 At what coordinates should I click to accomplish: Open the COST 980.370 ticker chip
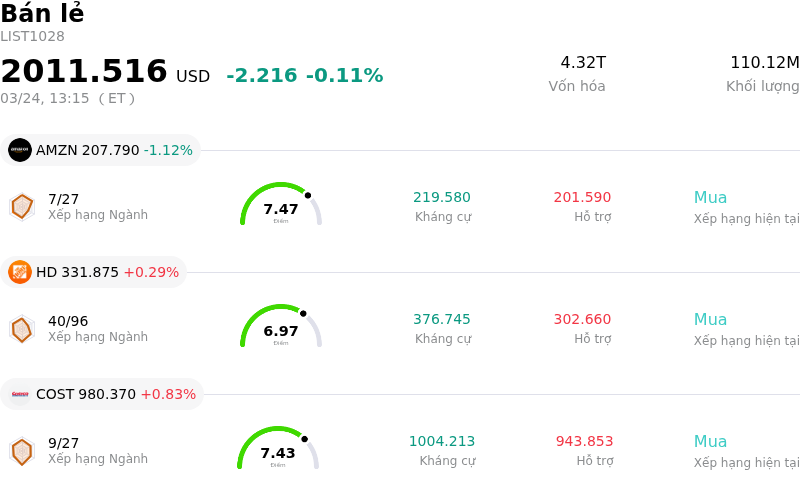[102, 394]
